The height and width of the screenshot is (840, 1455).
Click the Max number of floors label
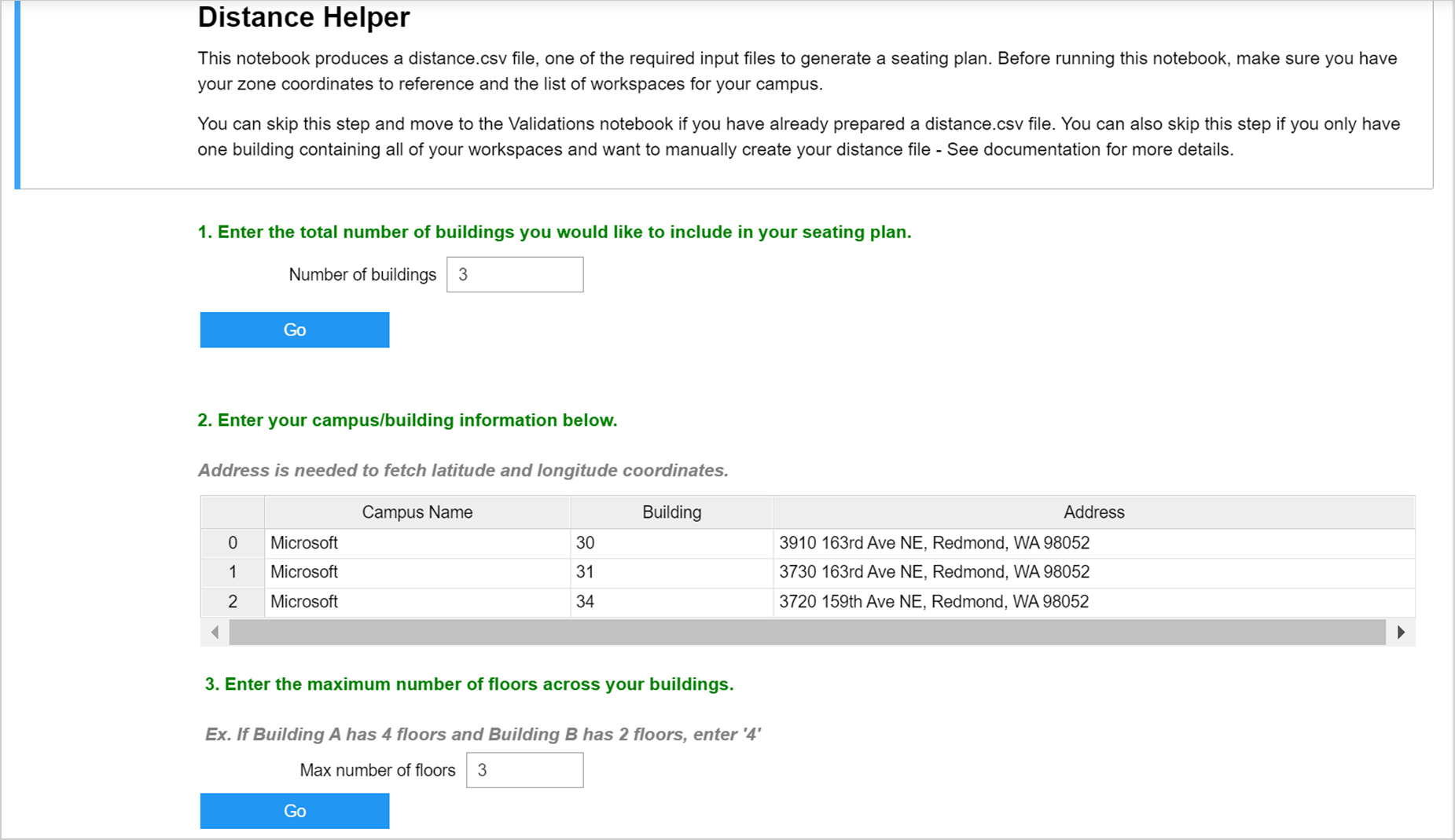(x=377, y=770)
